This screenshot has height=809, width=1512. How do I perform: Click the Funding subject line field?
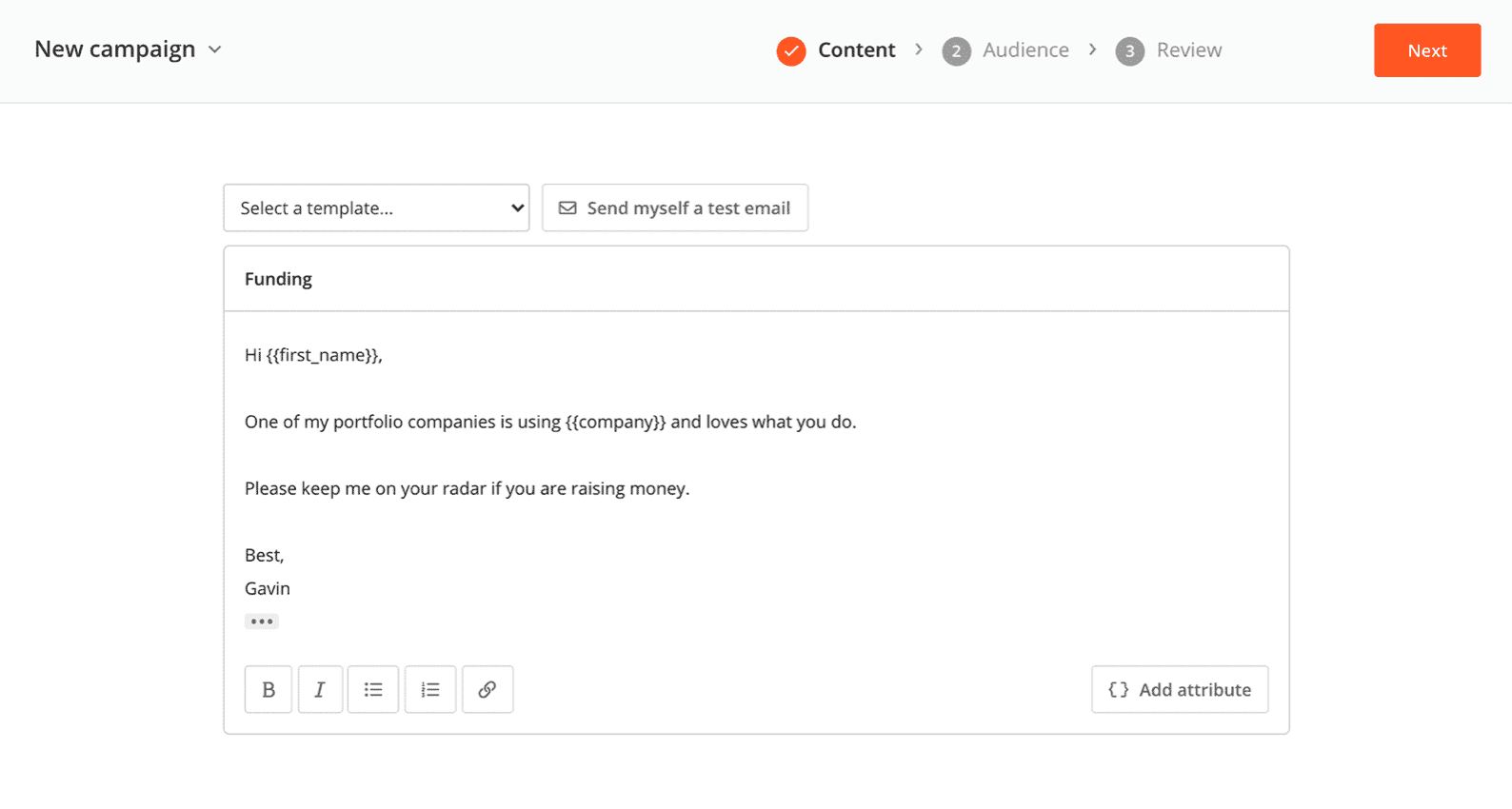[756, 279]
